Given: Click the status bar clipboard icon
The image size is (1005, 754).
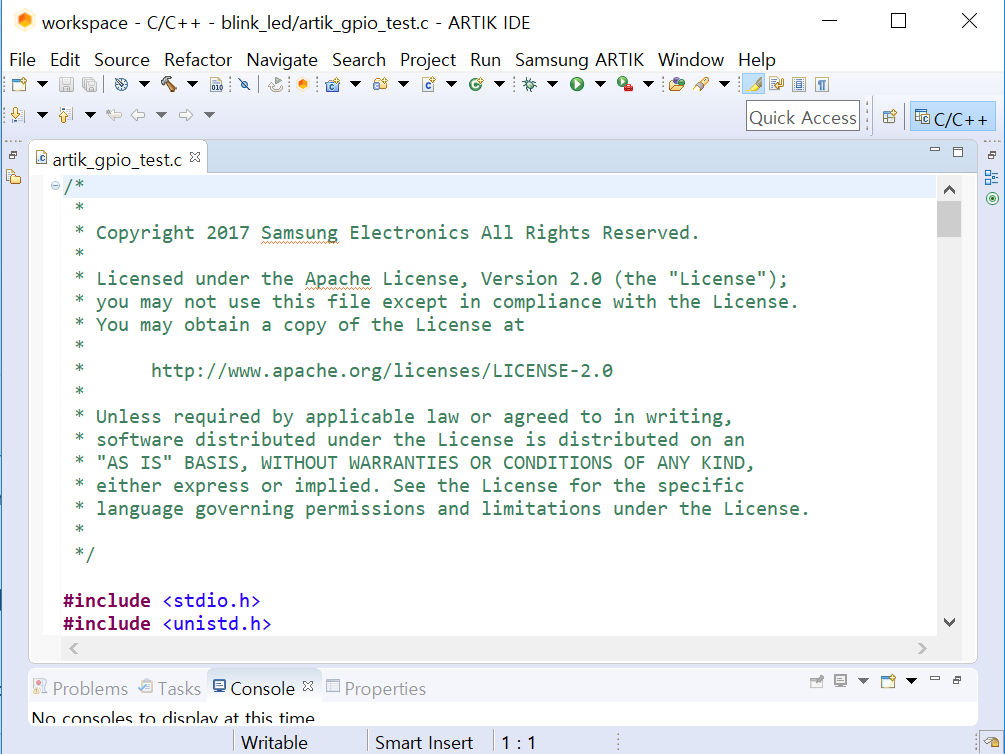Looking at the screenshot, I should [x=992, y=742].
